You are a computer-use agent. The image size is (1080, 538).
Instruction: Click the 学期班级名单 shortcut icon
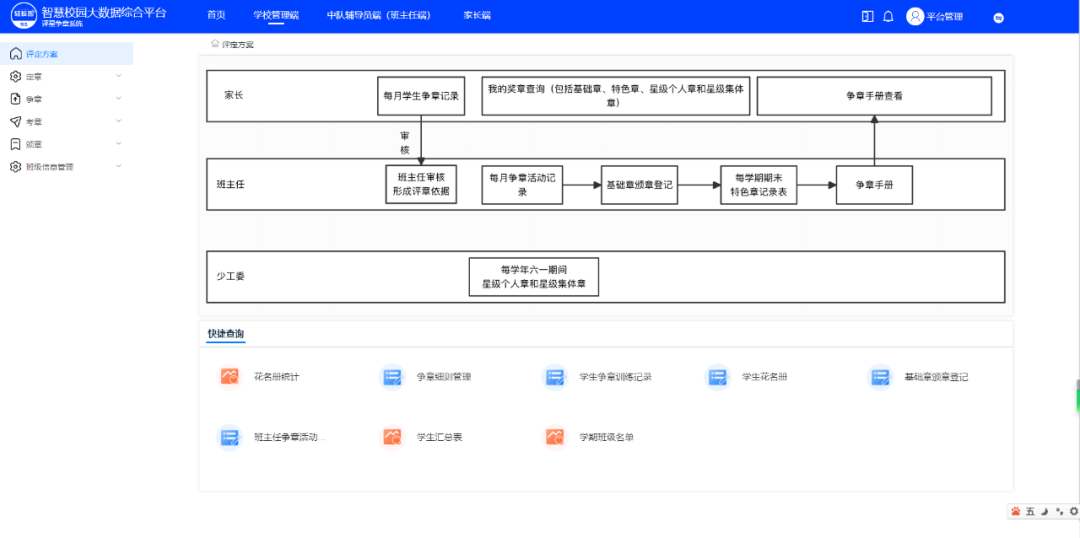point(555,437)
